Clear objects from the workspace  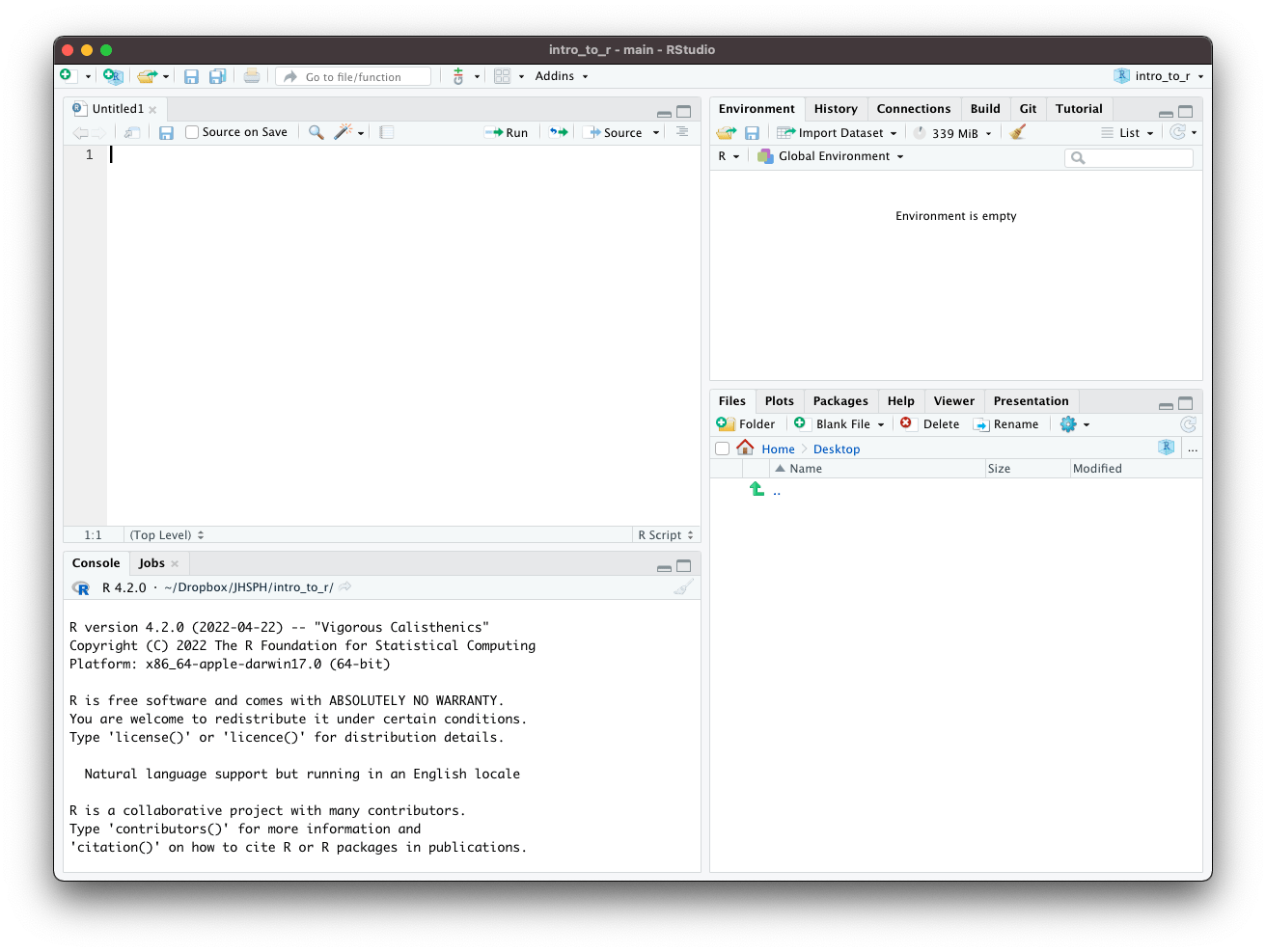pos(1016,132)
